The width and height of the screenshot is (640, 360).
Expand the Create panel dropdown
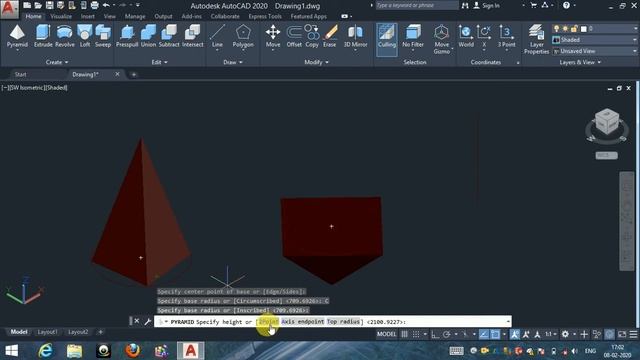(x=57, y=62)
